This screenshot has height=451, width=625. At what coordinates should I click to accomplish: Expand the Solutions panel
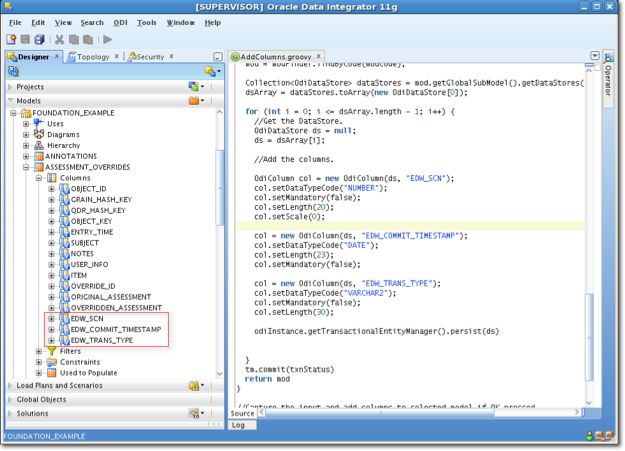pos(10,413)
